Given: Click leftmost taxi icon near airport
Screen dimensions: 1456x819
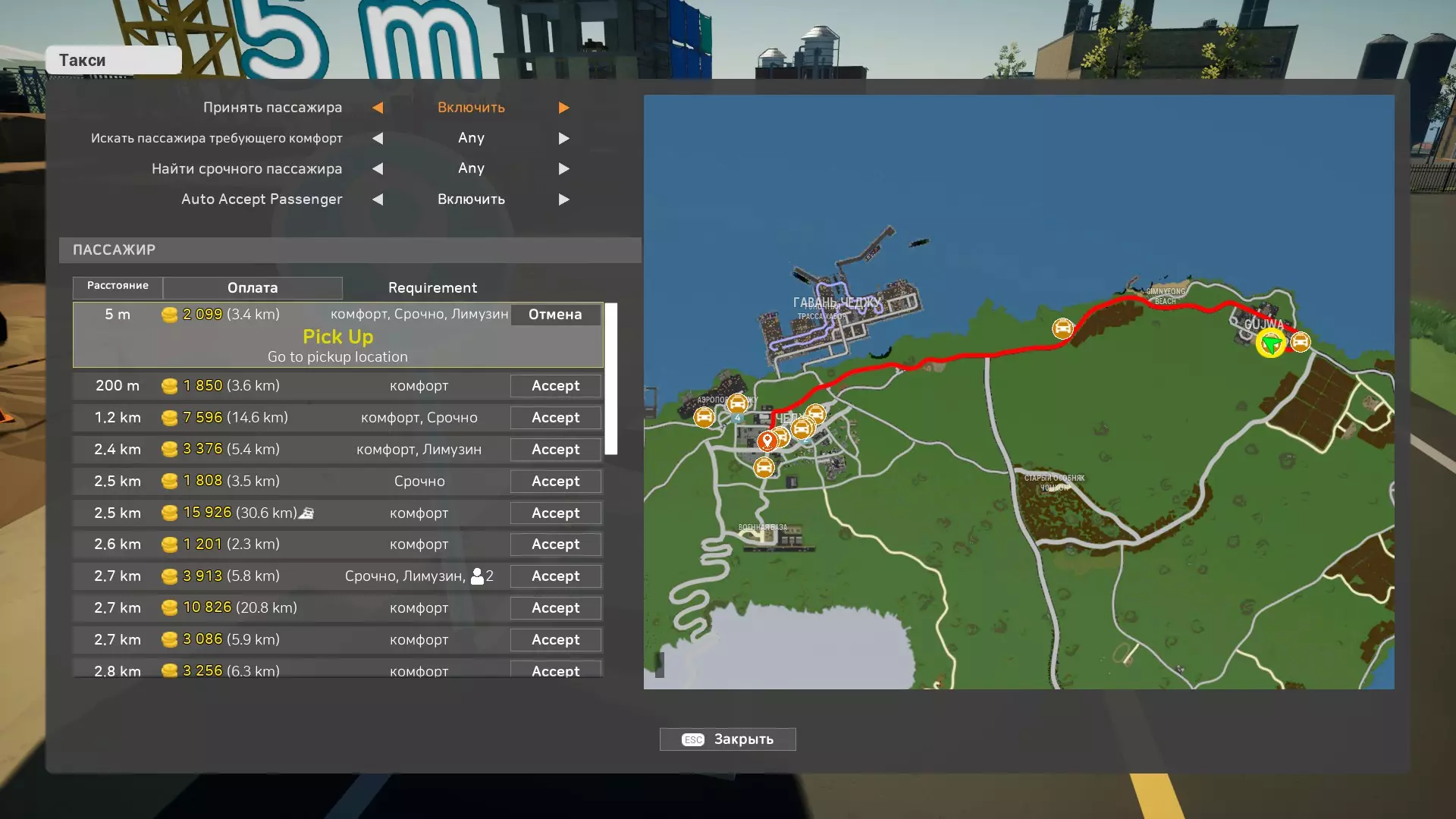Looking at the screenshot, I should pos(704,416).
